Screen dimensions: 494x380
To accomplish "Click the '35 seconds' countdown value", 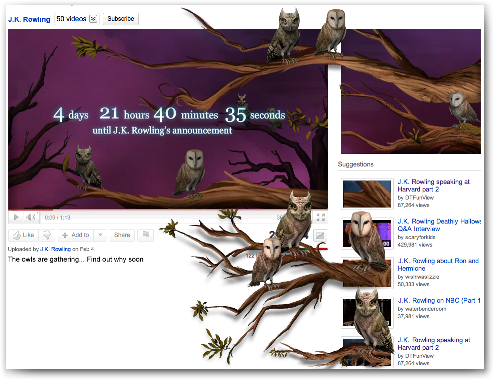I will pyautogui.click(x=255, y=115).
